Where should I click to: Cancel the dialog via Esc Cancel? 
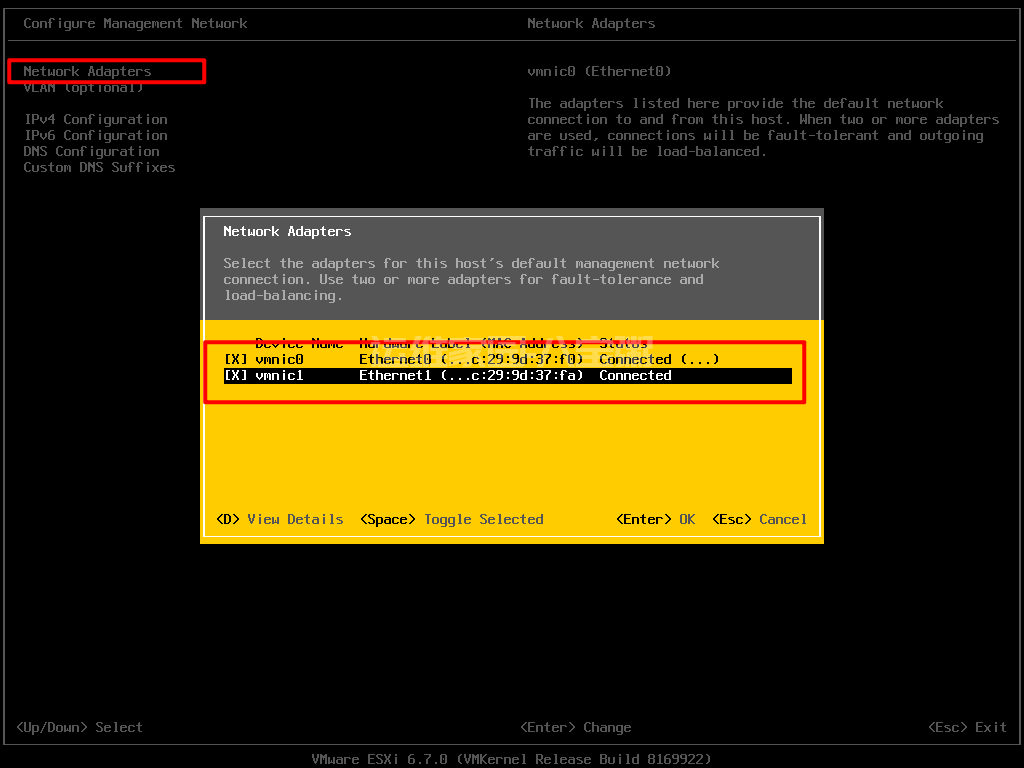pos(759,519)
